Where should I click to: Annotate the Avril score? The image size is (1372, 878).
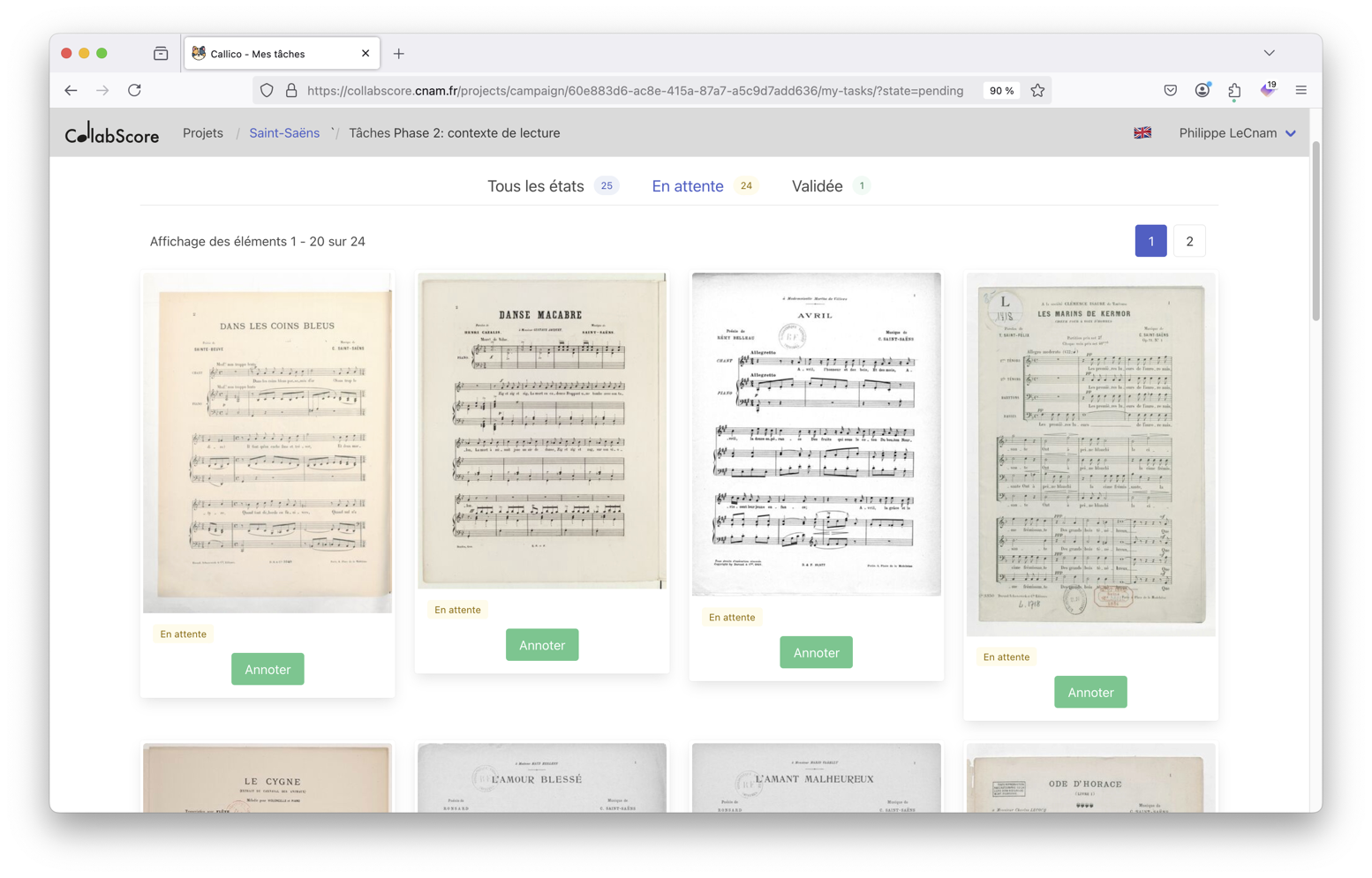tap(816, 653)
